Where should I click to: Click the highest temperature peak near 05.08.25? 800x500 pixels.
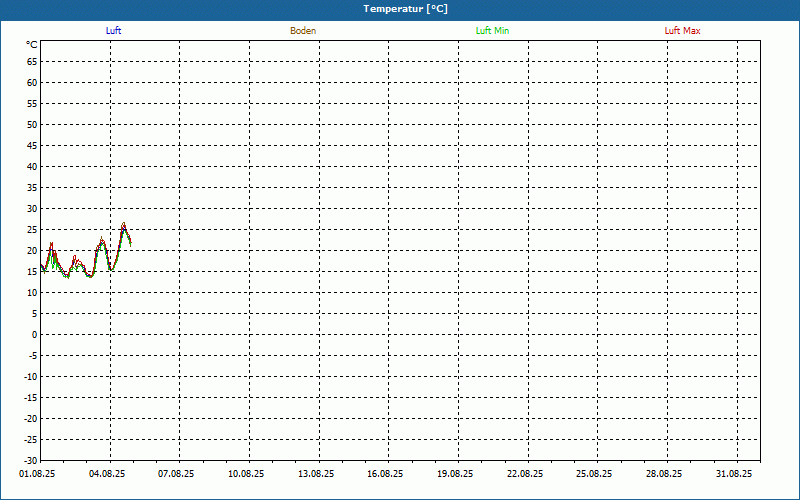tap(123, 223)
